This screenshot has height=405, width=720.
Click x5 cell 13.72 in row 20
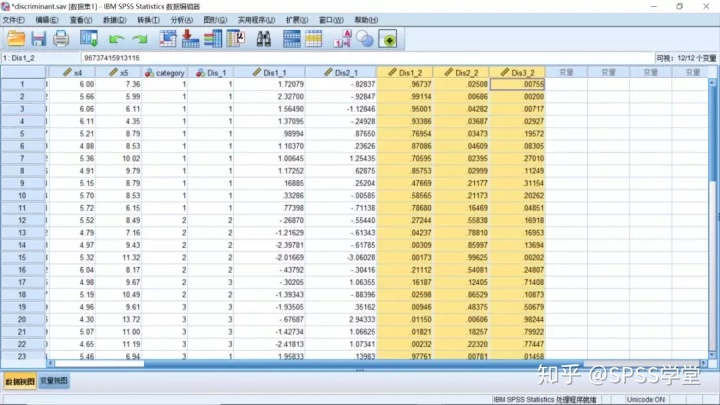pos(118,320)
